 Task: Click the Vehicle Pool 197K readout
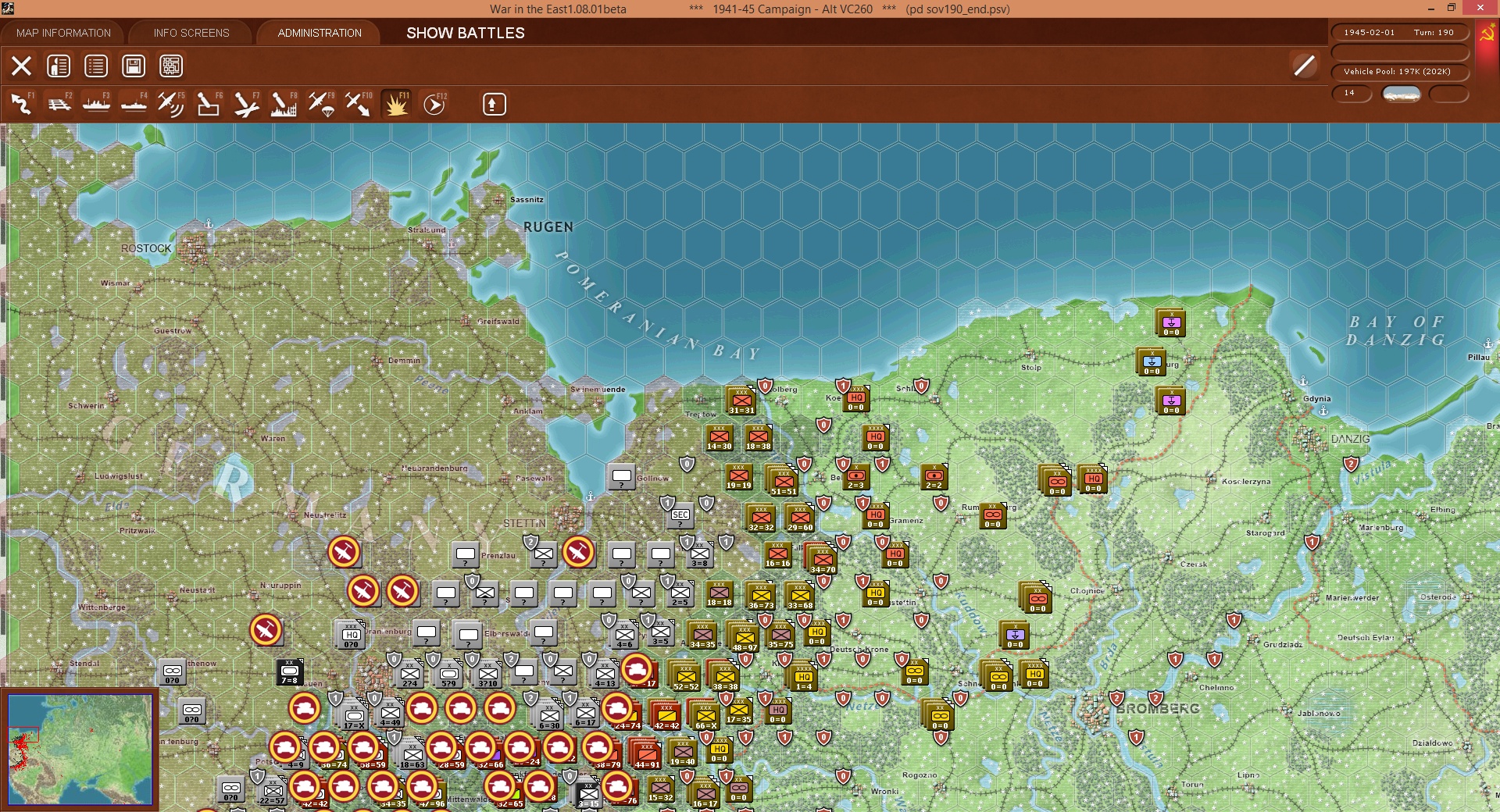coord(1399,72)
